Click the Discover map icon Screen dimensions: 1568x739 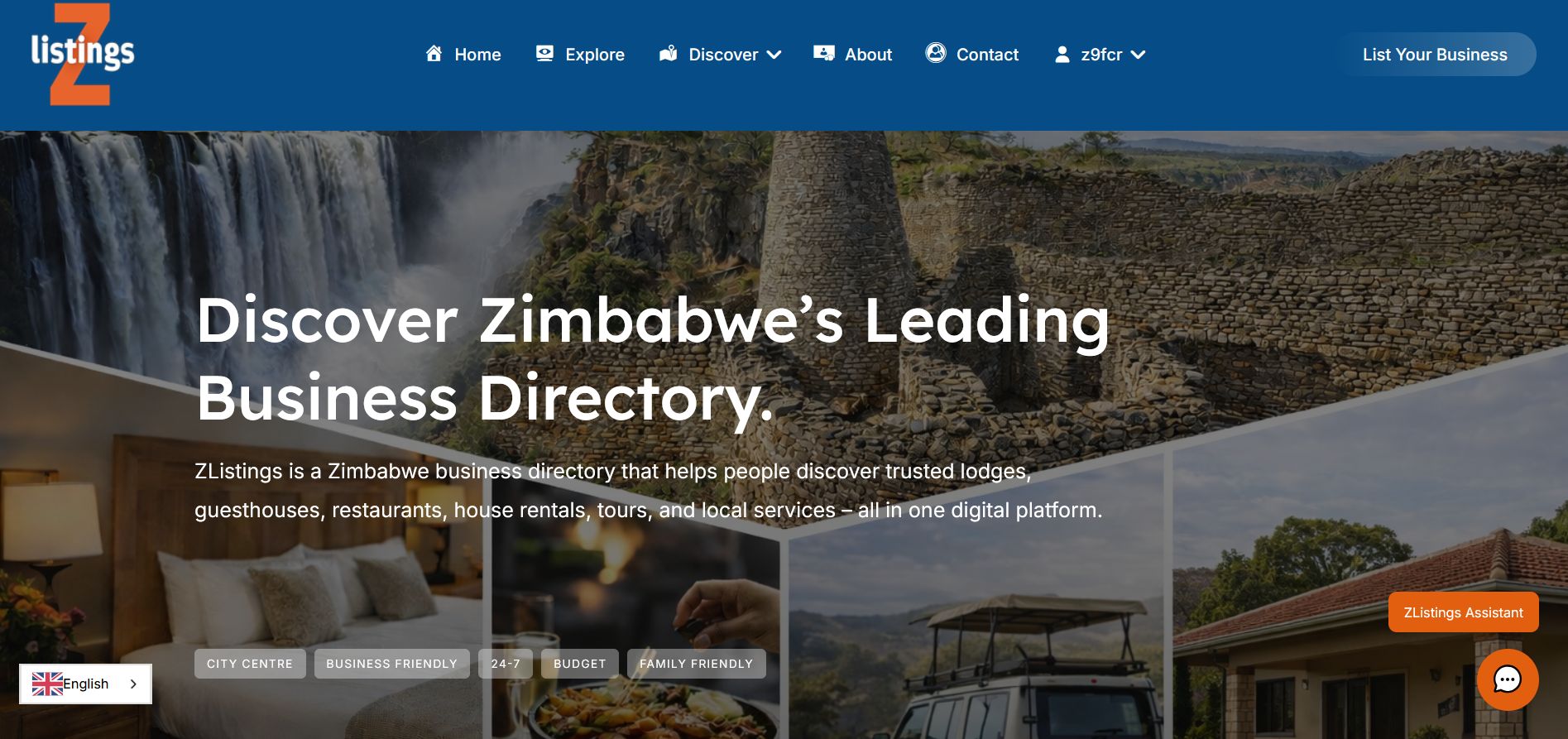(668, 54)
